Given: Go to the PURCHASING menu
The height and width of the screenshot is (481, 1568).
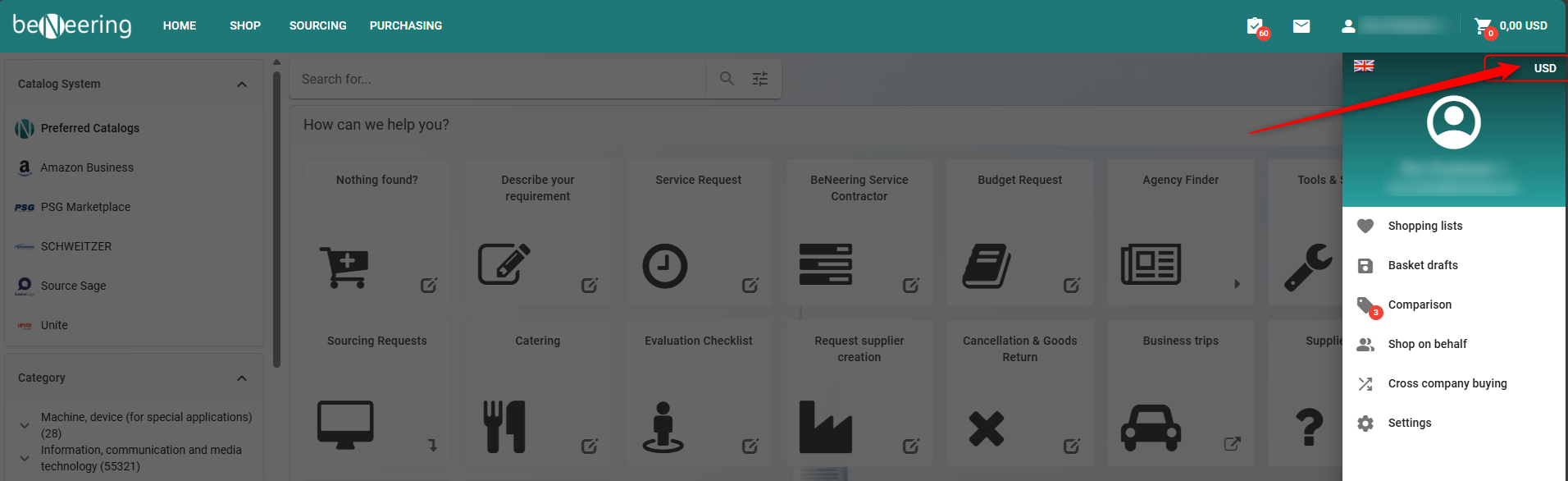Looking at the screenshot, I should [x=405, y=26].
